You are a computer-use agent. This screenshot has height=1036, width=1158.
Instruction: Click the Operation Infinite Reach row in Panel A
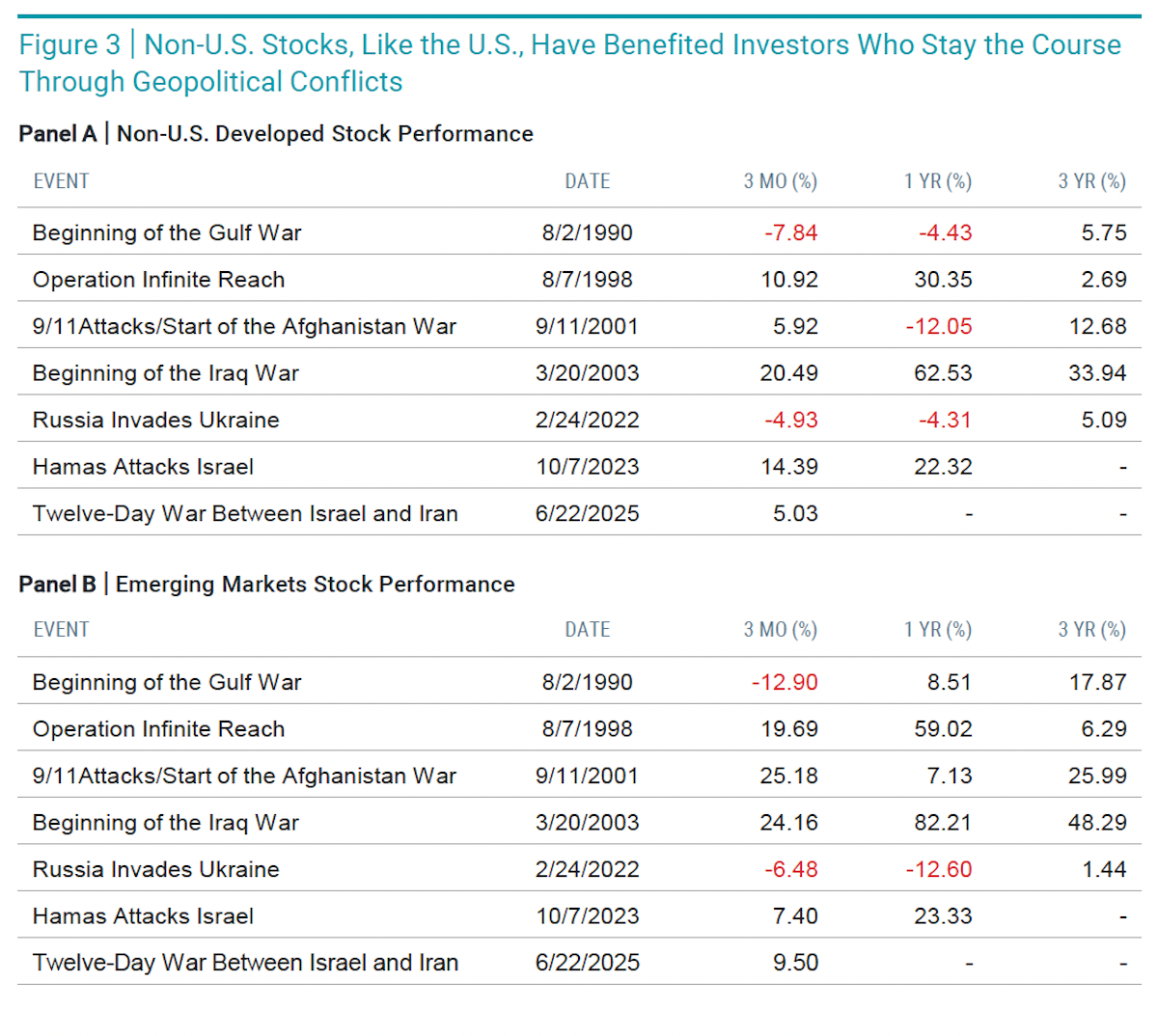[579, 280]
